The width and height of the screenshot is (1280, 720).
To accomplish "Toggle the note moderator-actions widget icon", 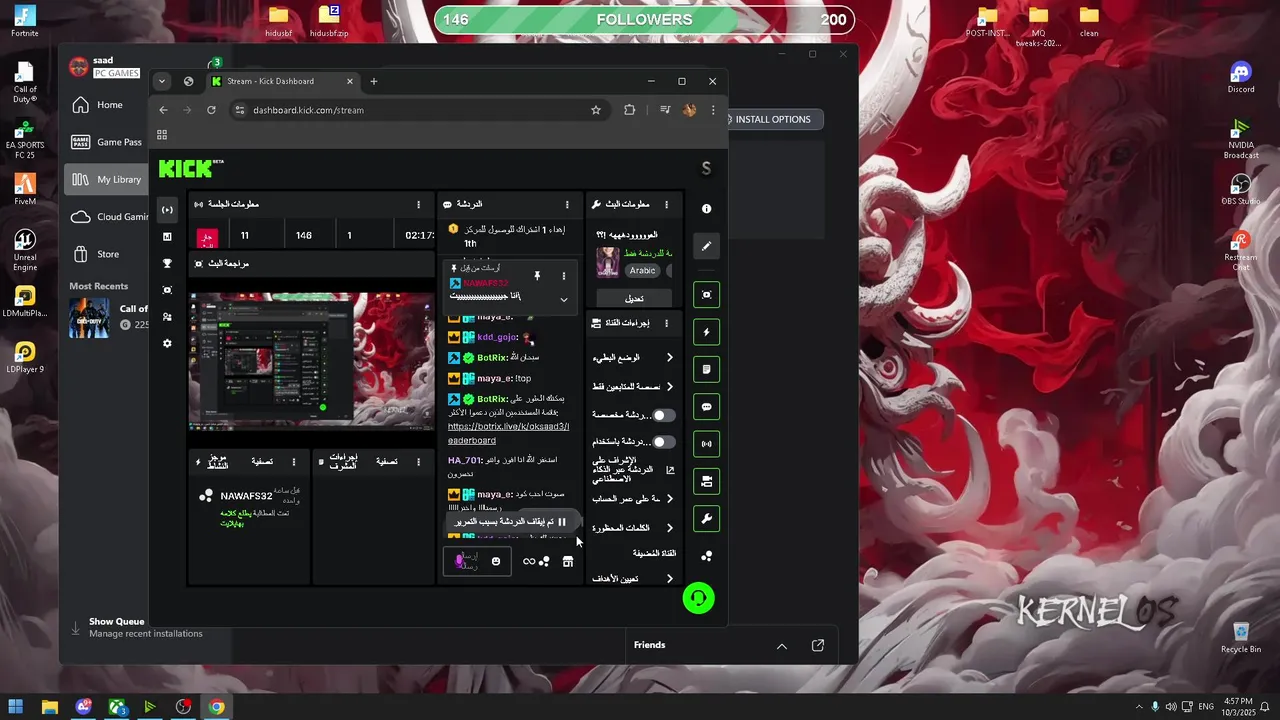I will click(706, 370).
